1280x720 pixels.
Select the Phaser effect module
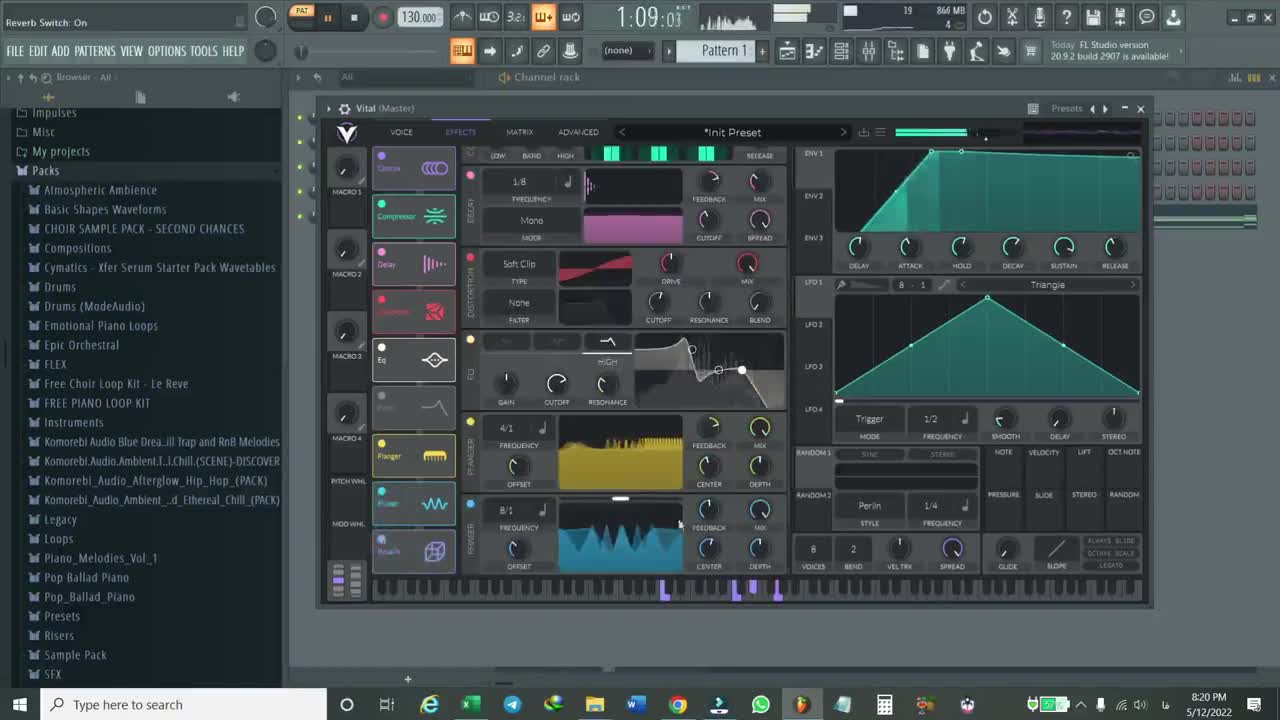click(414, 504)
